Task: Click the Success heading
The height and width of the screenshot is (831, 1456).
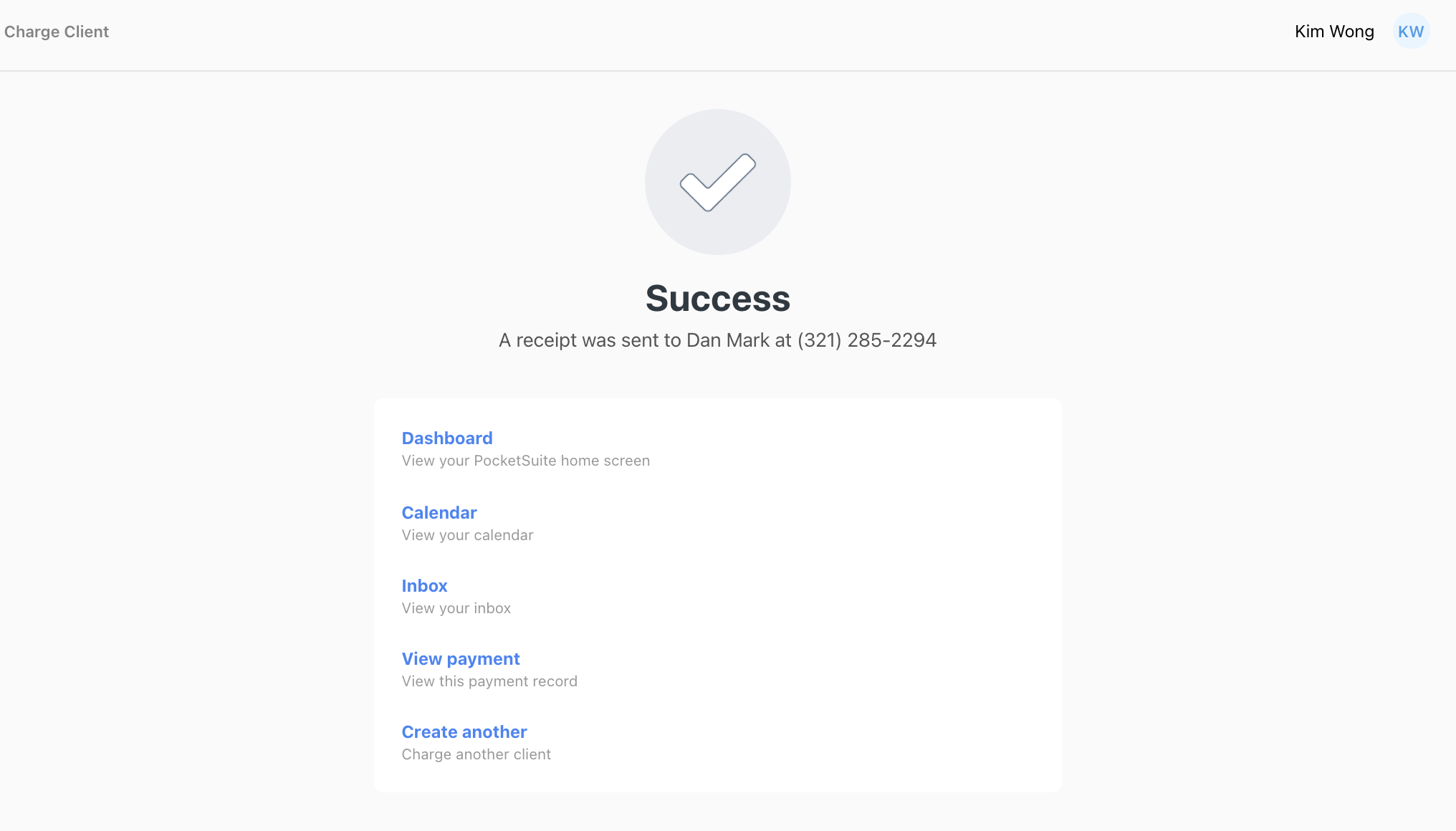Action: pos(717,298)
